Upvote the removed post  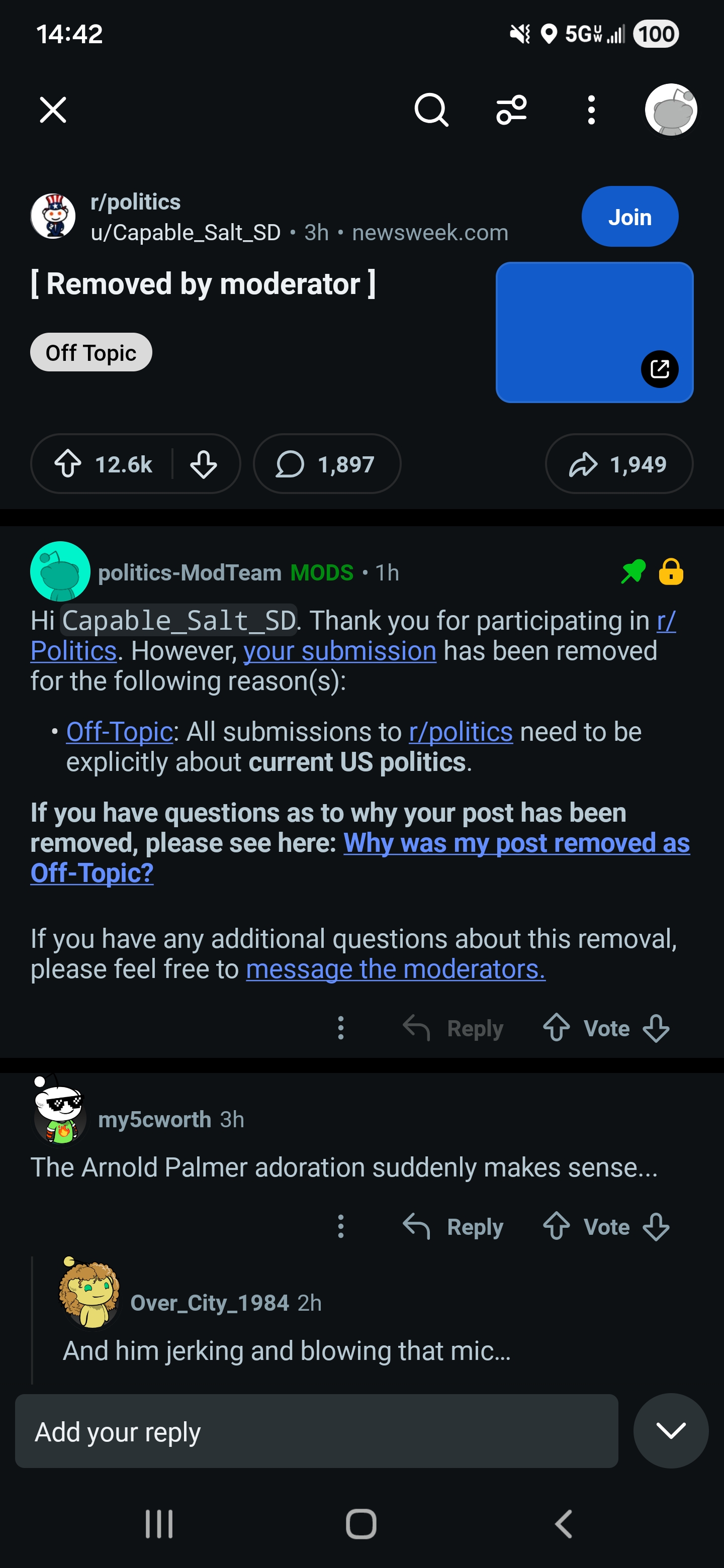point(68,464)
